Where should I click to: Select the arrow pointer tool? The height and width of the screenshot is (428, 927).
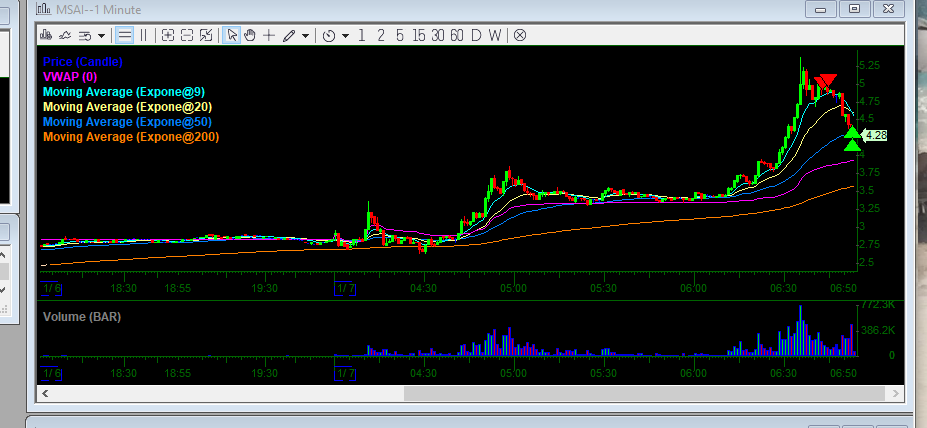231,35
